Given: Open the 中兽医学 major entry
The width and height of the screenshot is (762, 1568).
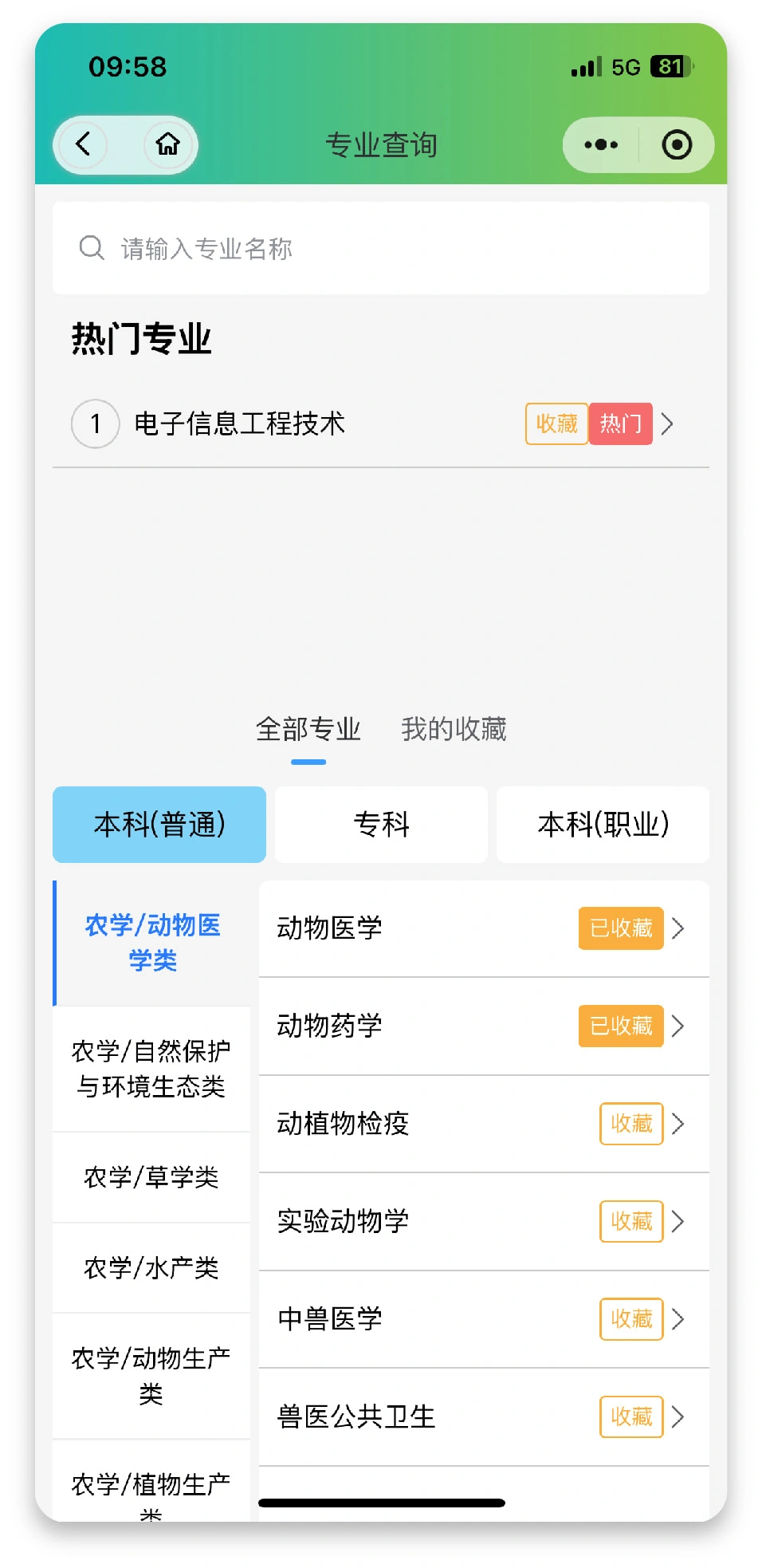Looking at the screenshot, I should click(330, 1319).
